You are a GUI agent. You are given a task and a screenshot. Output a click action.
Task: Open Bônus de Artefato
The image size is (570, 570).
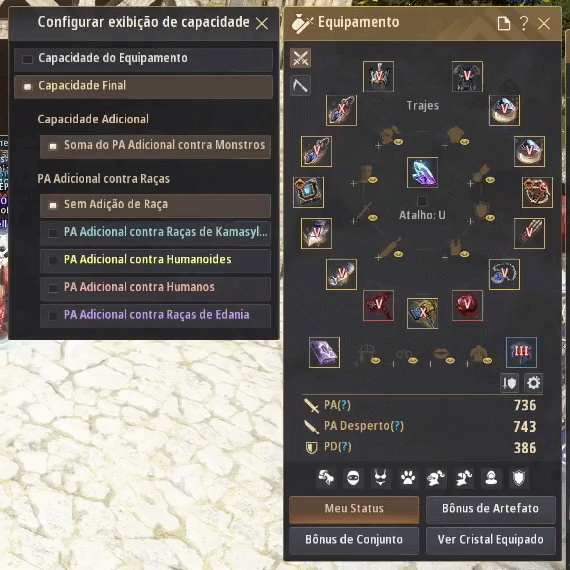coord(490,509)
